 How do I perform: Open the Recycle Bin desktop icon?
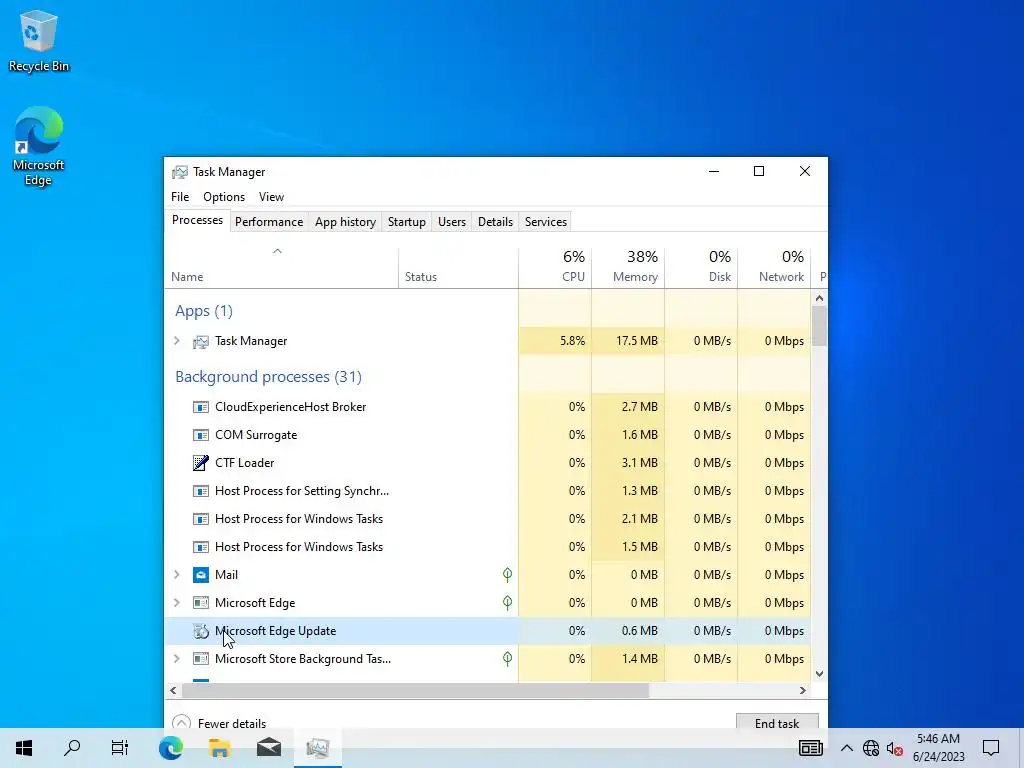[x=39, y=40]
